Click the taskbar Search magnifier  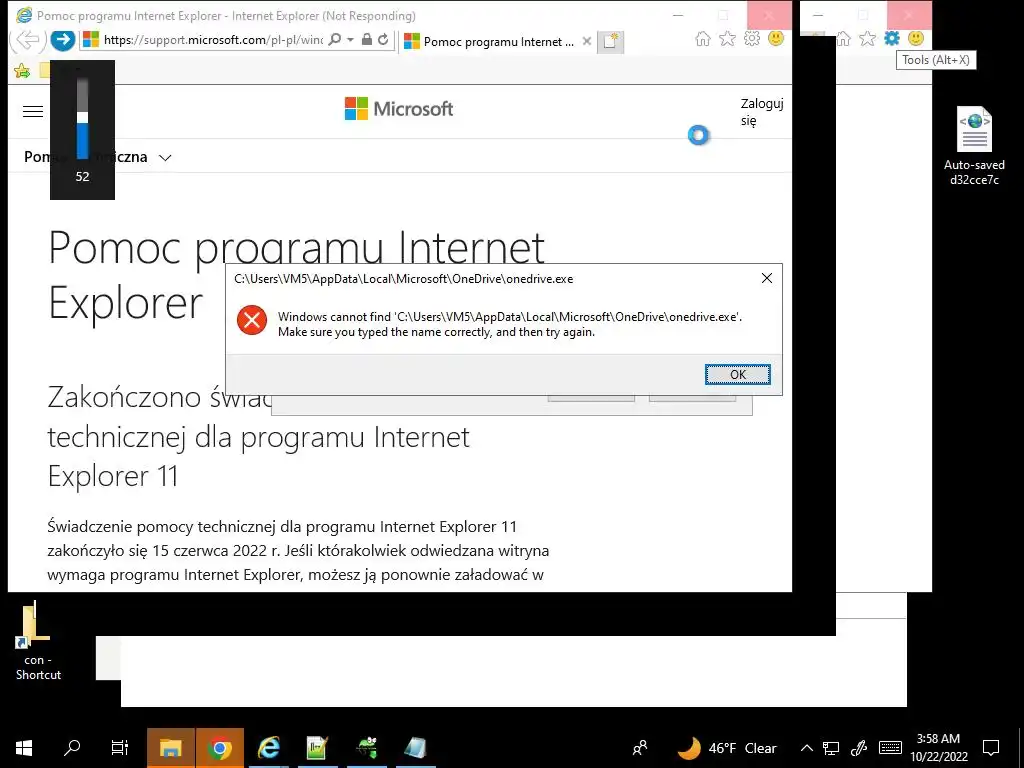[72, 748]
